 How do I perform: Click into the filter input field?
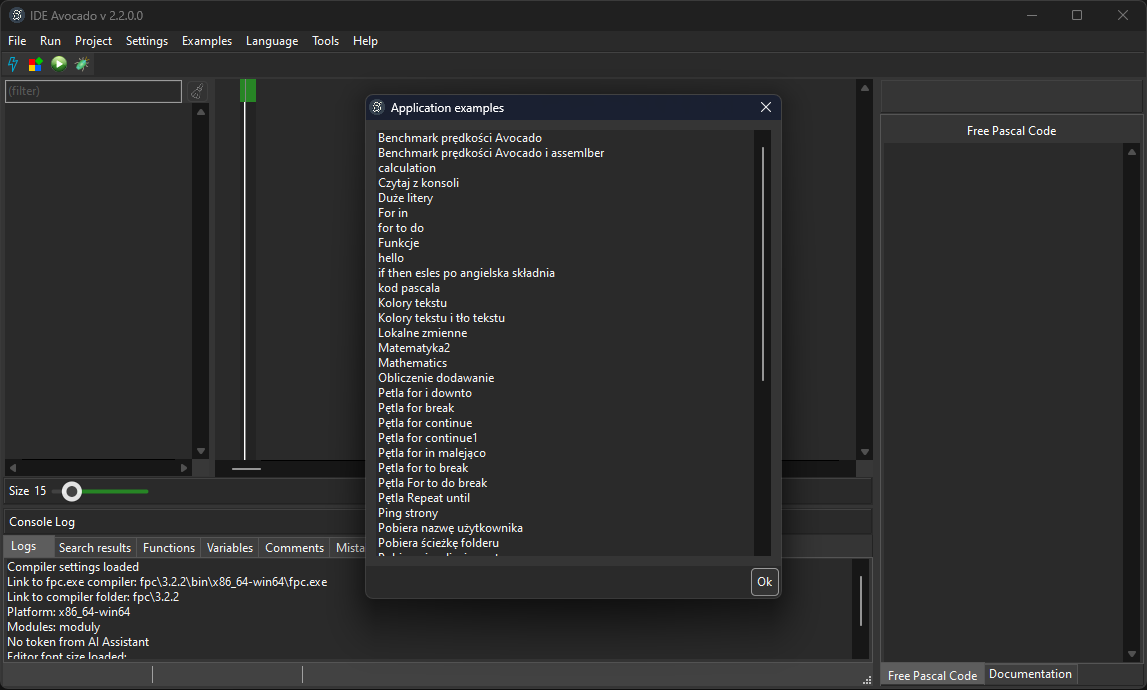pos(94,91)
